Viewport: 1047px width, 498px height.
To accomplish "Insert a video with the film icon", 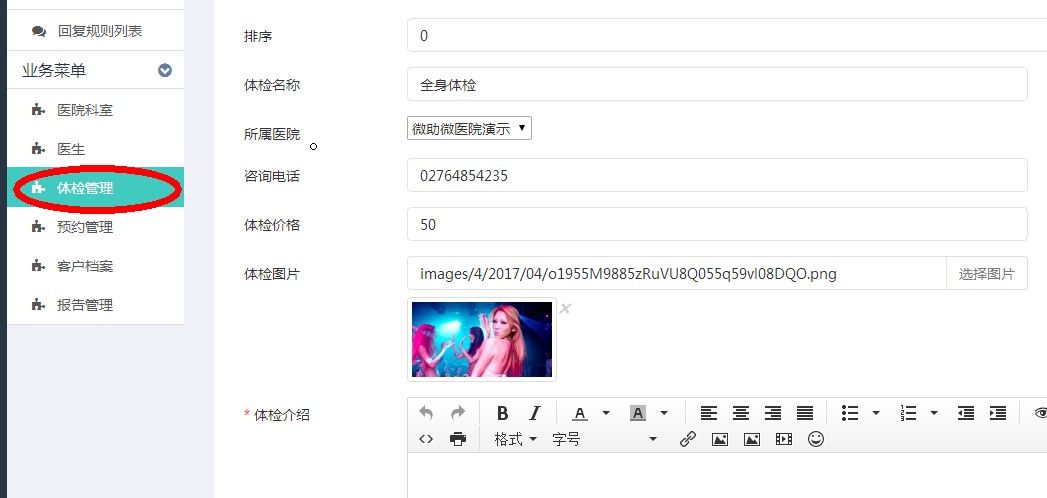I will point(784,439).
